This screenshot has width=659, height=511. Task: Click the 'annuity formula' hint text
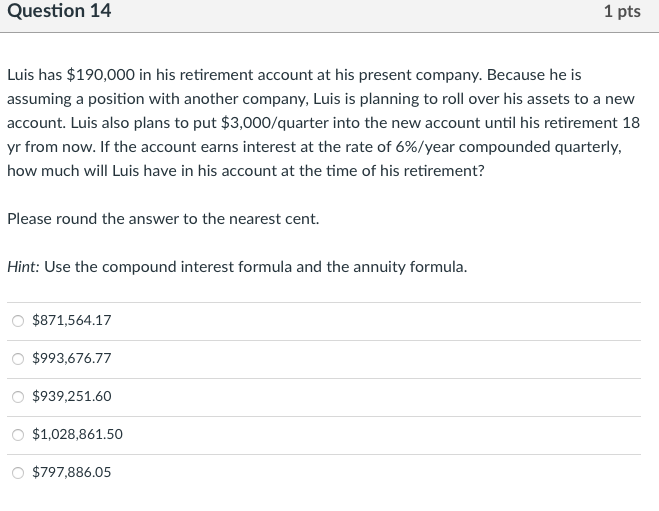click(411, 267)
